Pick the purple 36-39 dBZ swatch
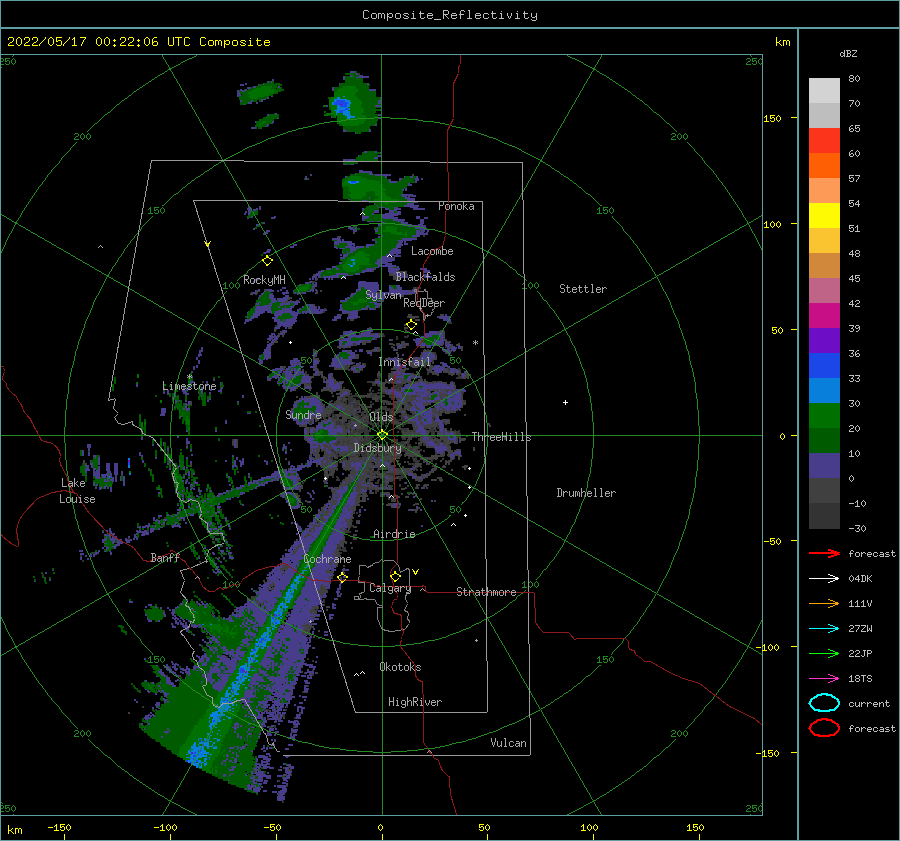900x841 pixels. [x=824, y=340]
